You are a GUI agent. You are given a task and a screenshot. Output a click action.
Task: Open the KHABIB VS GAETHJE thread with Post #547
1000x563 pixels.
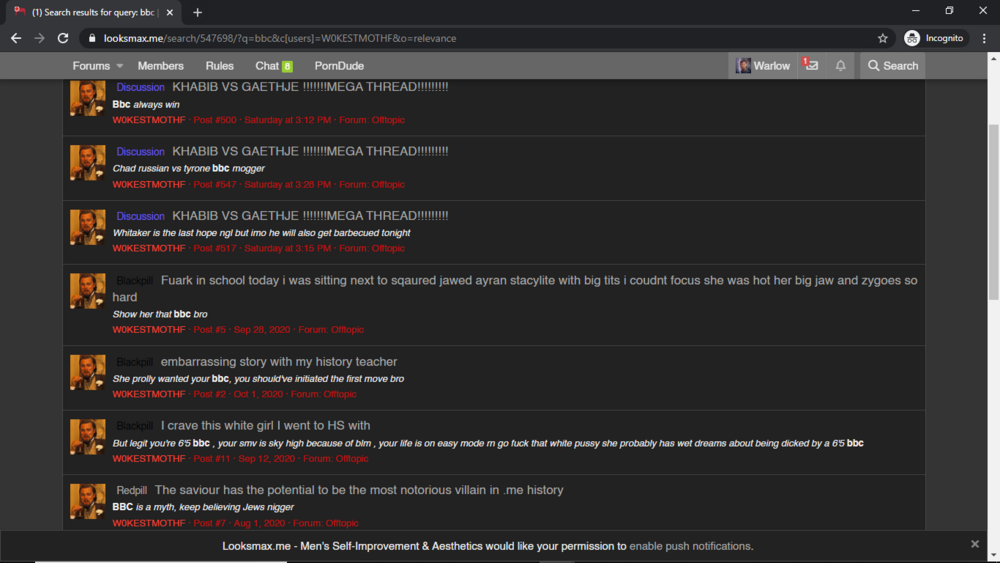[310, 151]
